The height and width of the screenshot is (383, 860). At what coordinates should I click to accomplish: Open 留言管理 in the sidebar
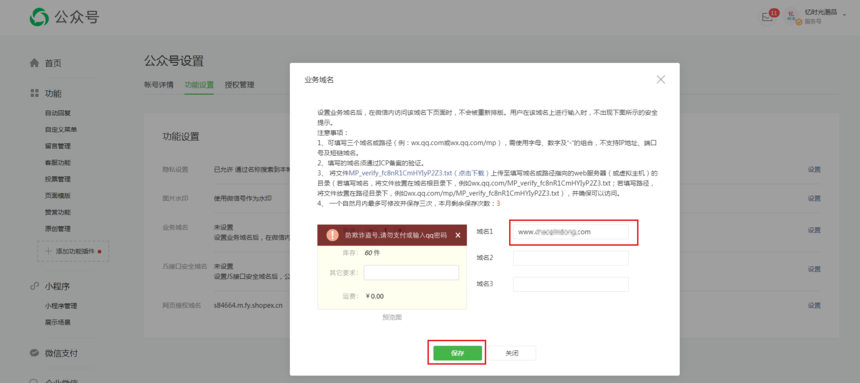pos(58,147)
